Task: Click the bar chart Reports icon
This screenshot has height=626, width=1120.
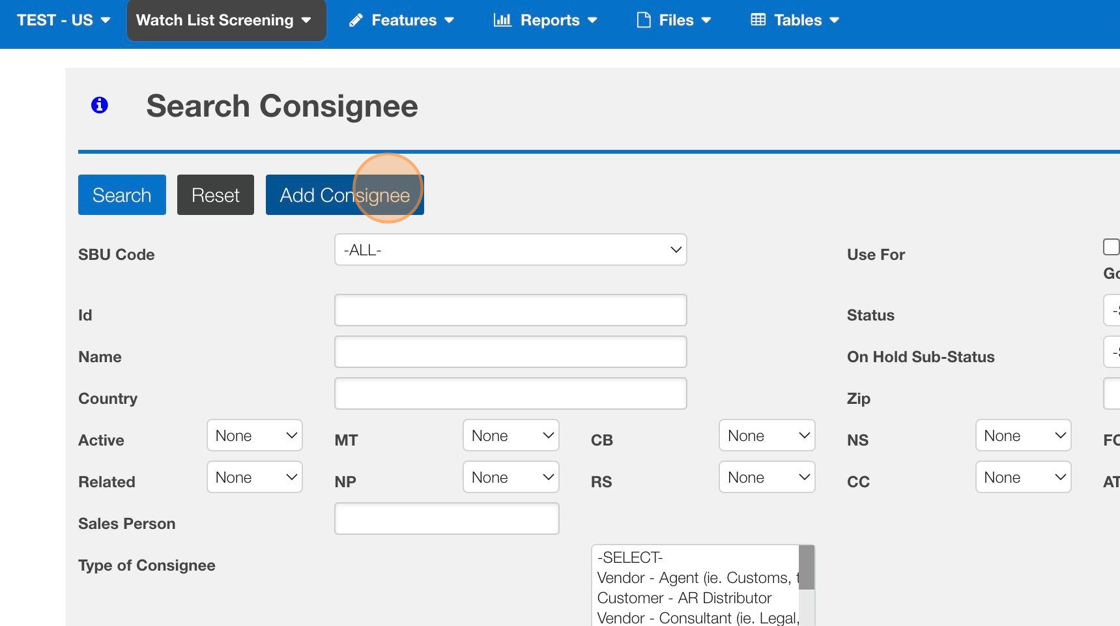Action: [x=502, y=20]
